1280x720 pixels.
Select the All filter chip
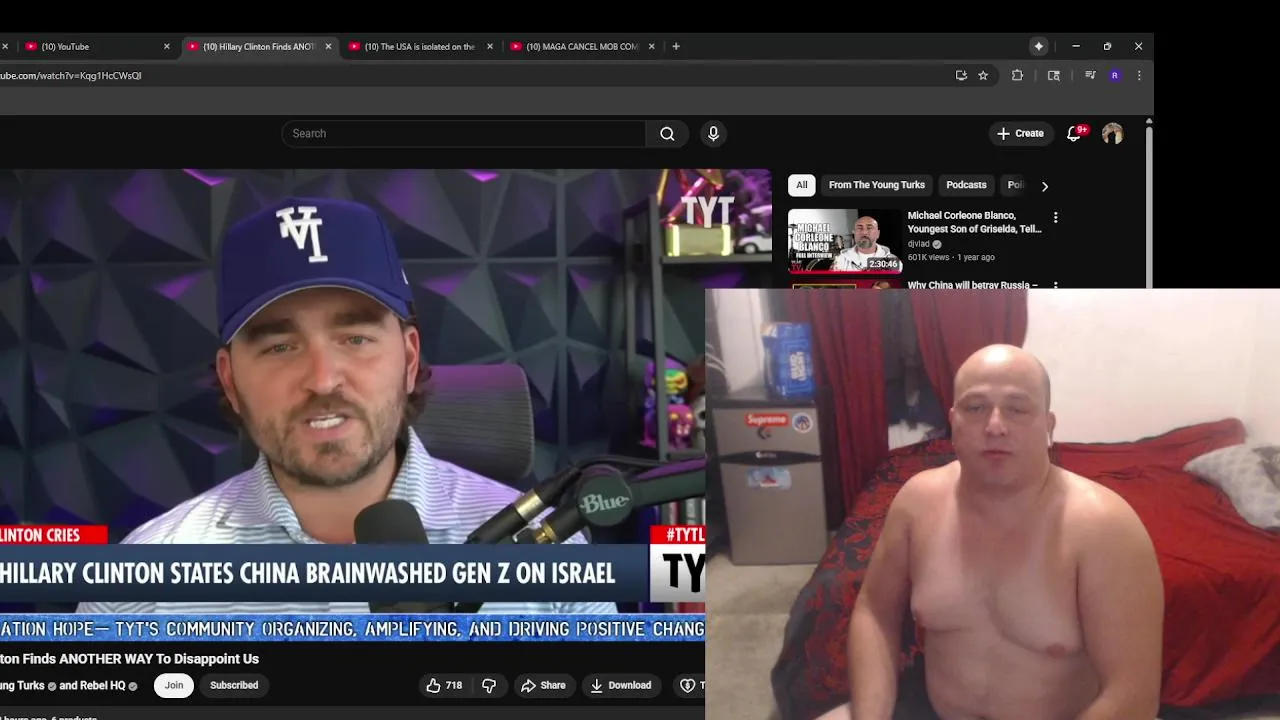(x=801, y=185)
